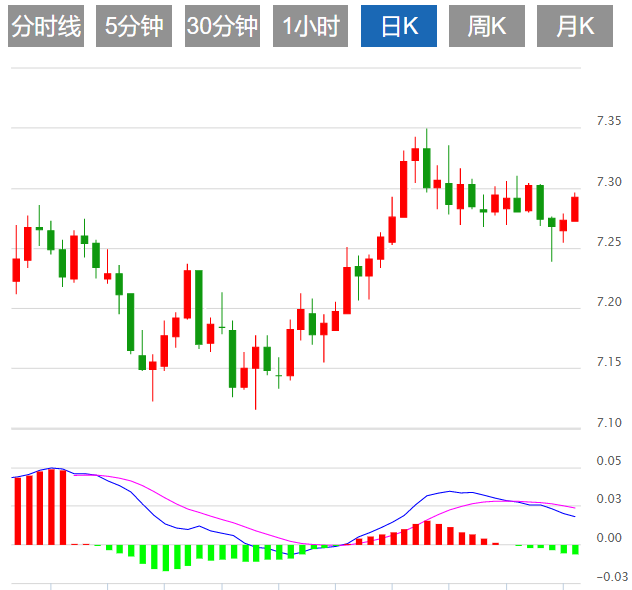The width and height of the screenshot is (632, 590).
Task: Click the 0.03 MACD axis label
Action: click(609, 499)
